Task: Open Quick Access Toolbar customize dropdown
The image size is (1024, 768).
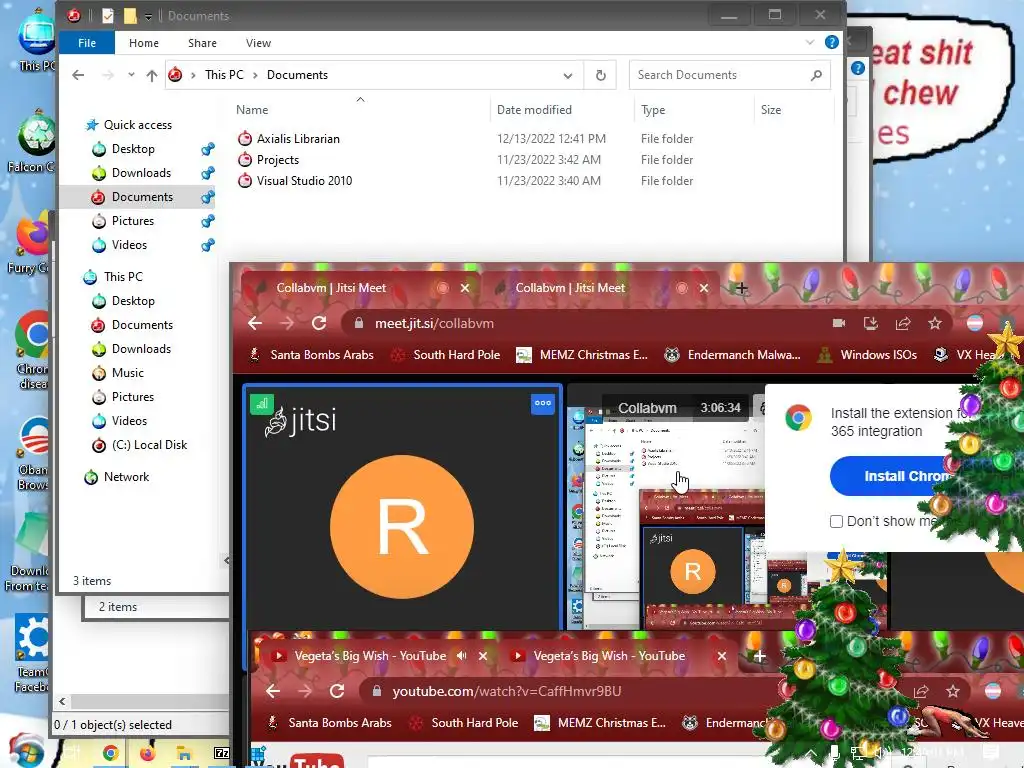Action: coord(148,16)
